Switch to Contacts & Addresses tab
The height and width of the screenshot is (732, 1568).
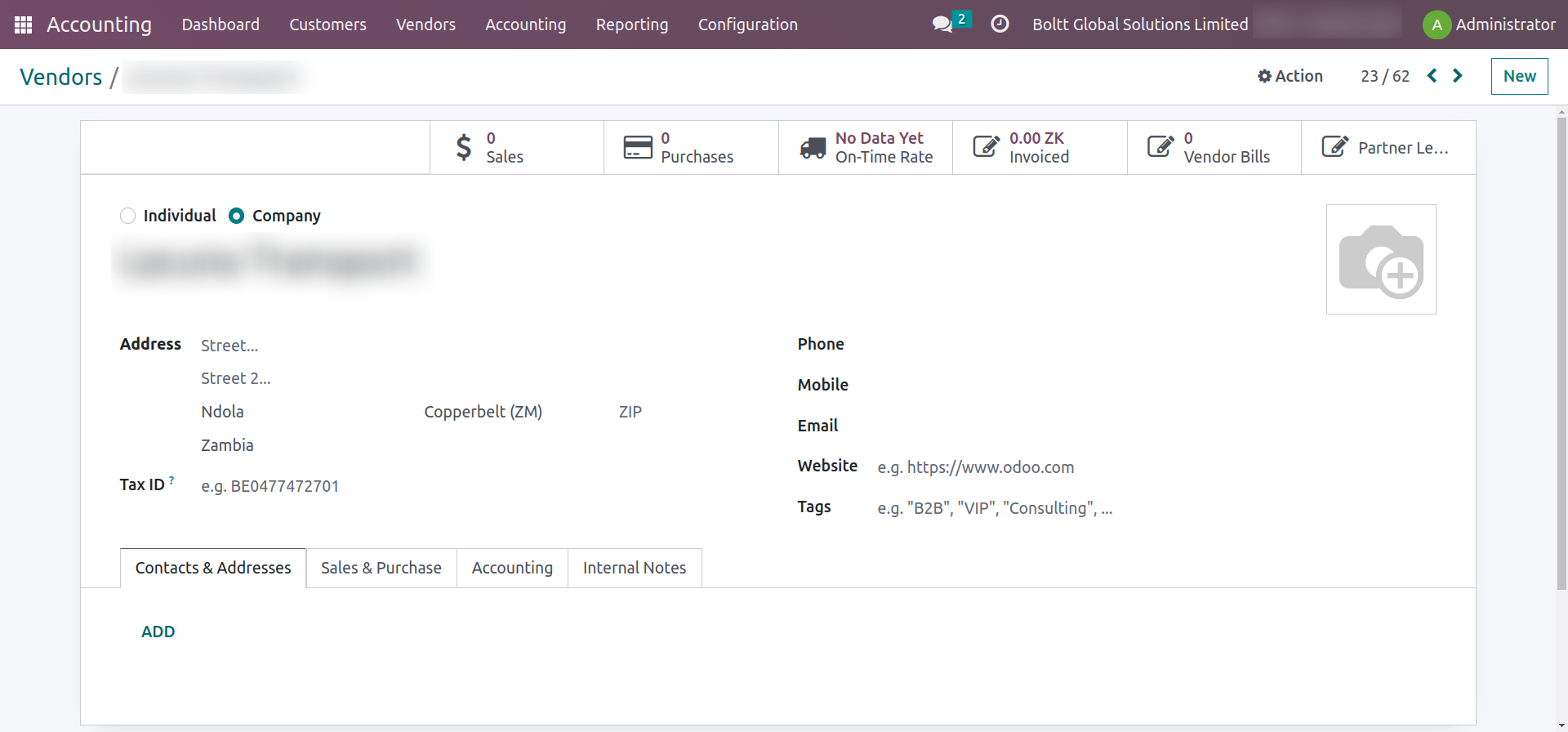coord(213,568)
